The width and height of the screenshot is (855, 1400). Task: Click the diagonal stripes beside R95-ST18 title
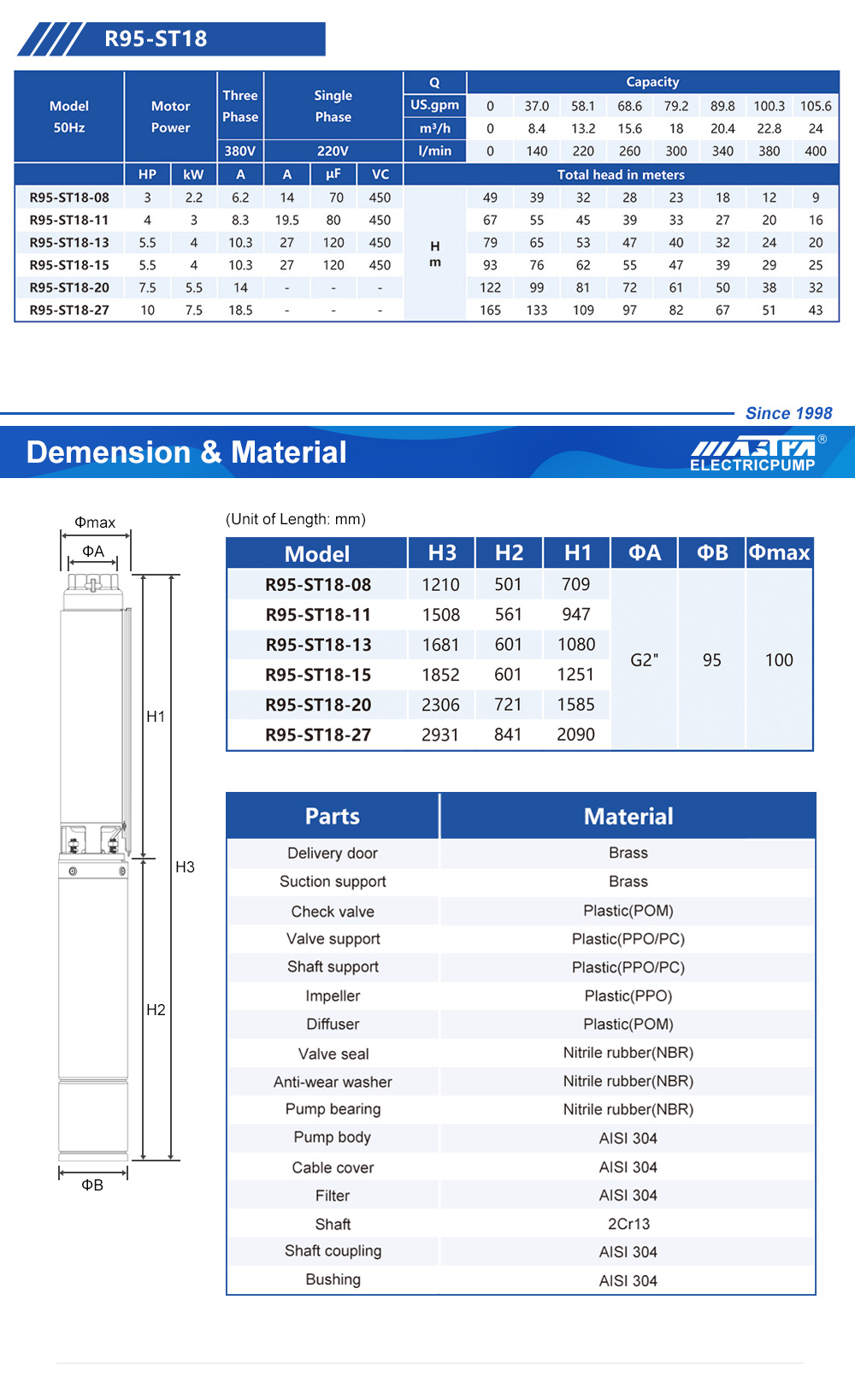coord(51,39)
